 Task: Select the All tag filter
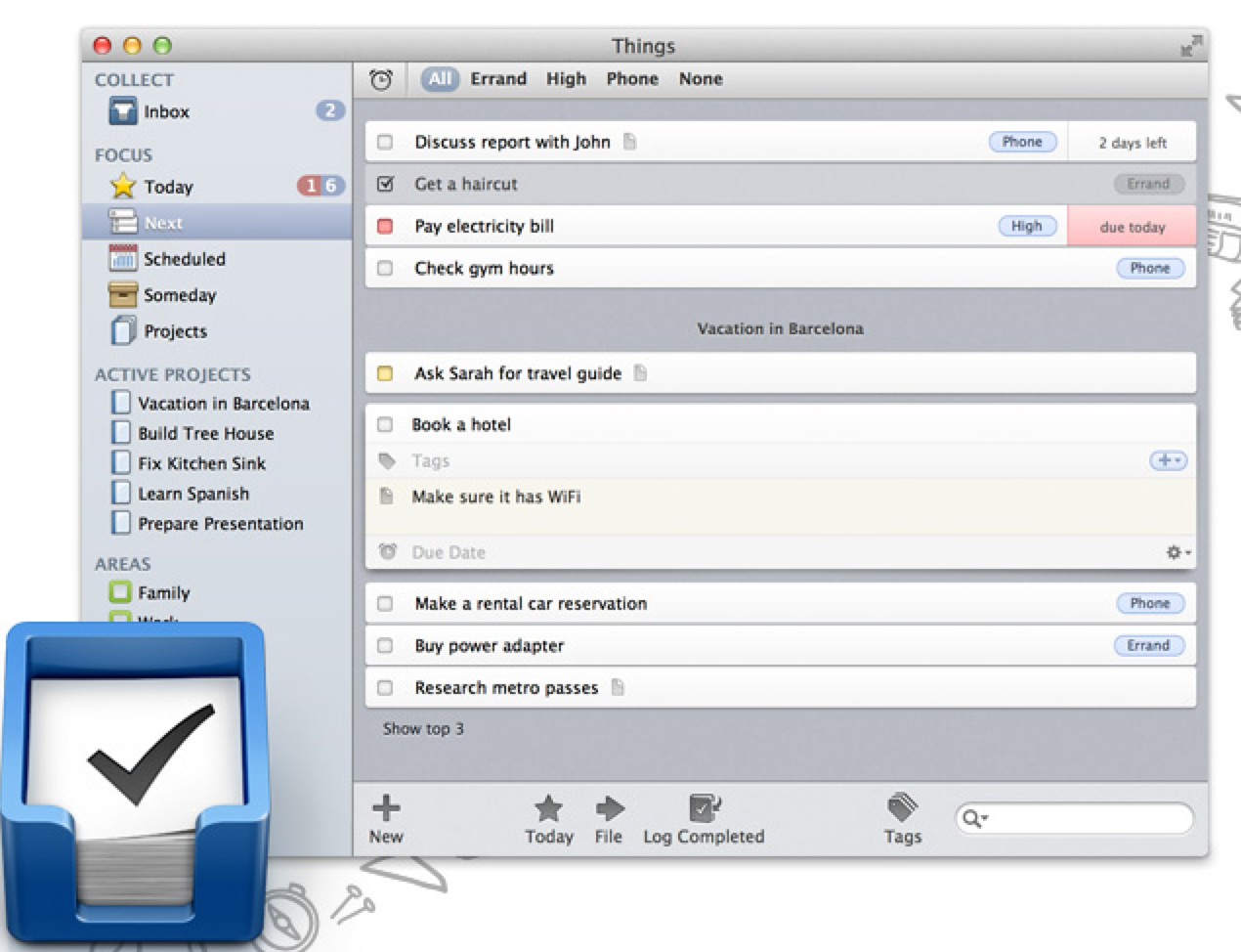tap(441, 79)
